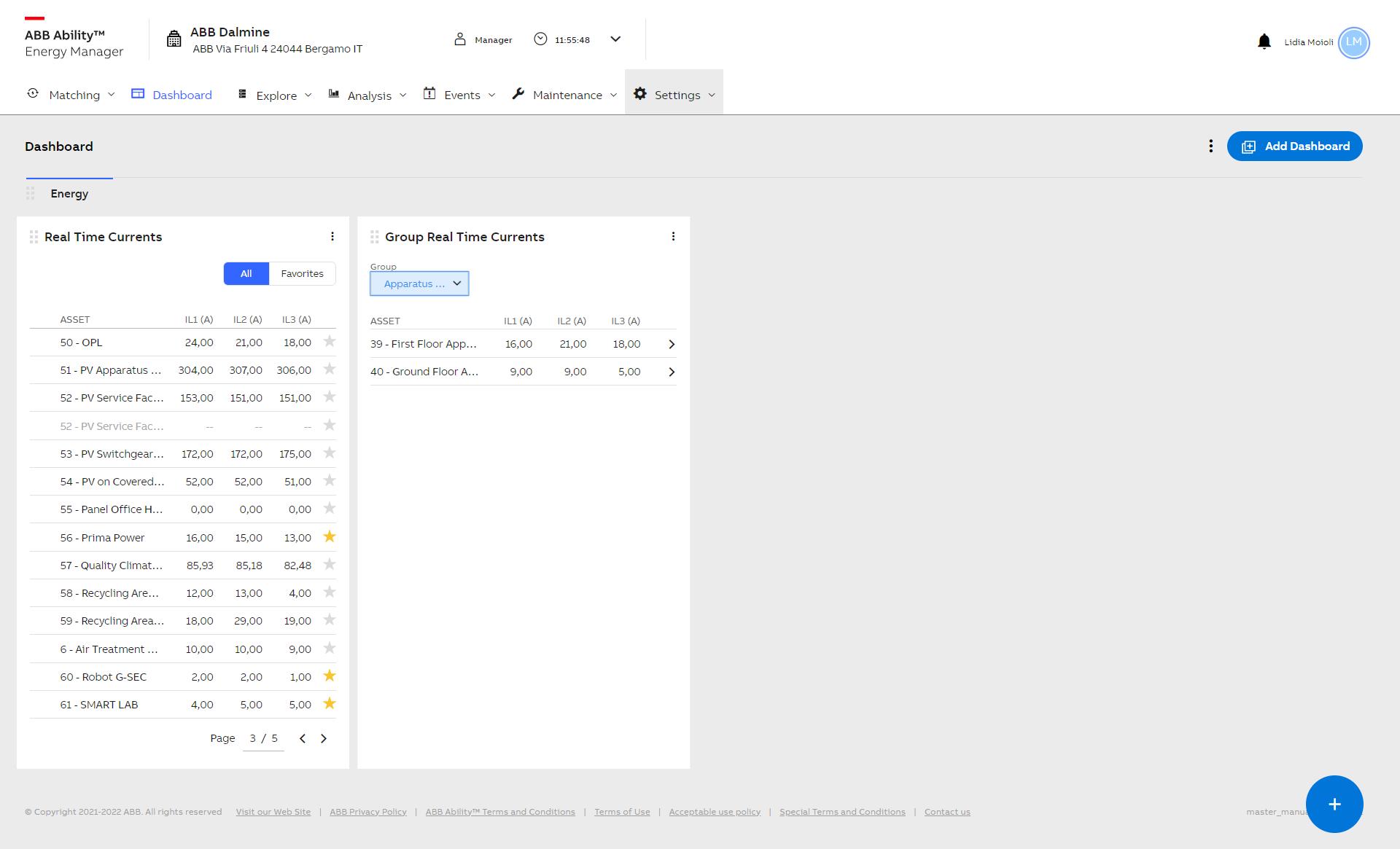Click the Events calendar icon
This screenshot has width=1400, height=849.
(429, 94)
